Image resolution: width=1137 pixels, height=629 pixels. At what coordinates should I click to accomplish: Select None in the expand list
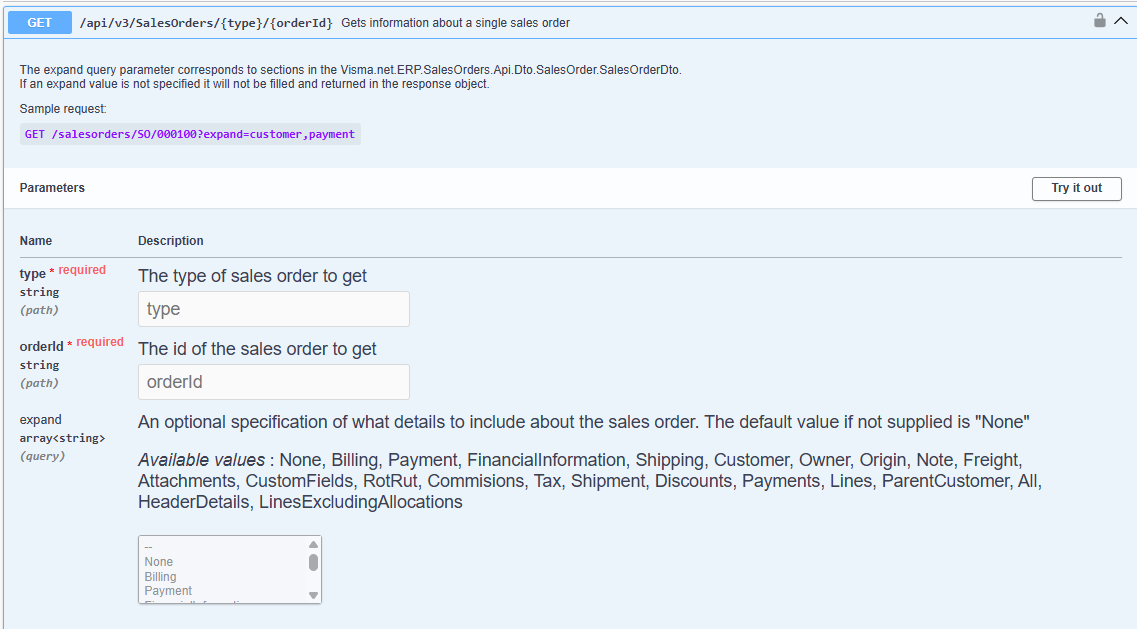coord(159,562)
